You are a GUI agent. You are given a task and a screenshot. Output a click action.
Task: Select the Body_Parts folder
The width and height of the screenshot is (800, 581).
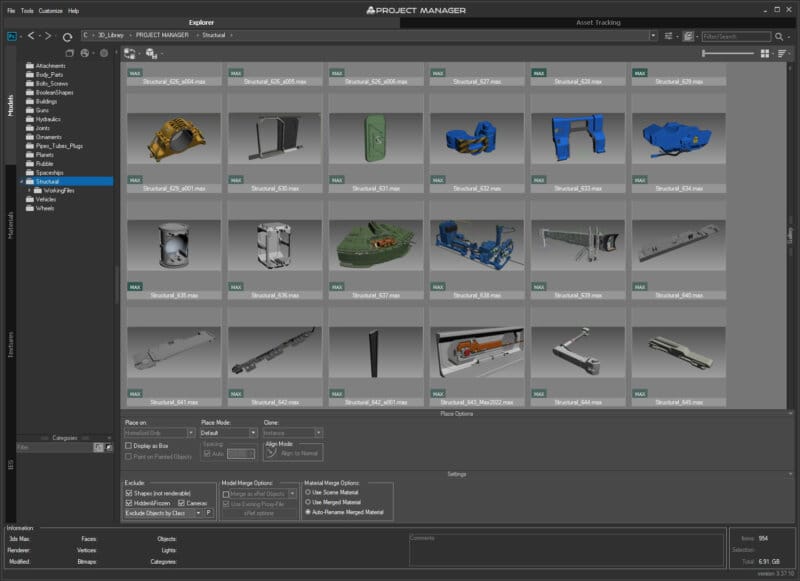49,74
